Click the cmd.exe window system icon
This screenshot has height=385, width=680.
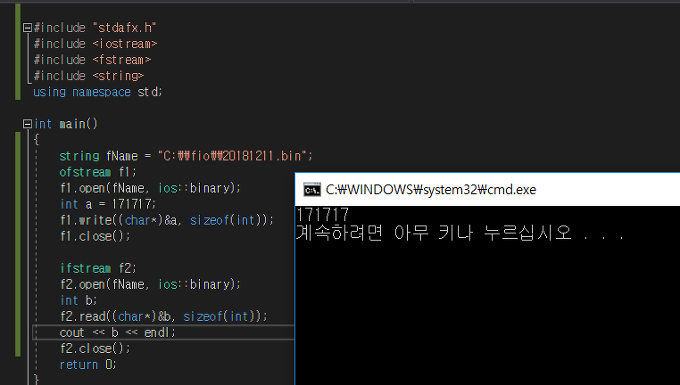click(312, 190)
